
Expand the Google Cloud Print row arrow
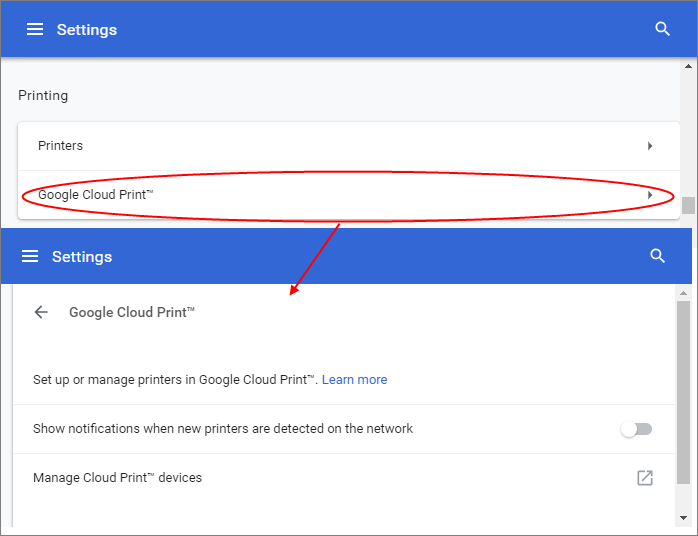(x=650, y=195)
